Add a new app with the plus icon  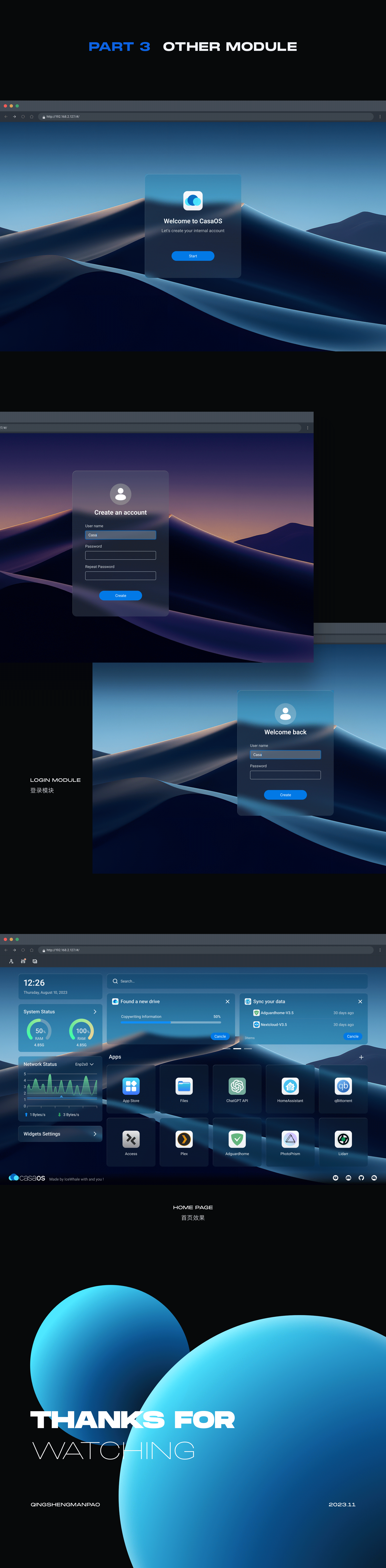coord(361,1057)
